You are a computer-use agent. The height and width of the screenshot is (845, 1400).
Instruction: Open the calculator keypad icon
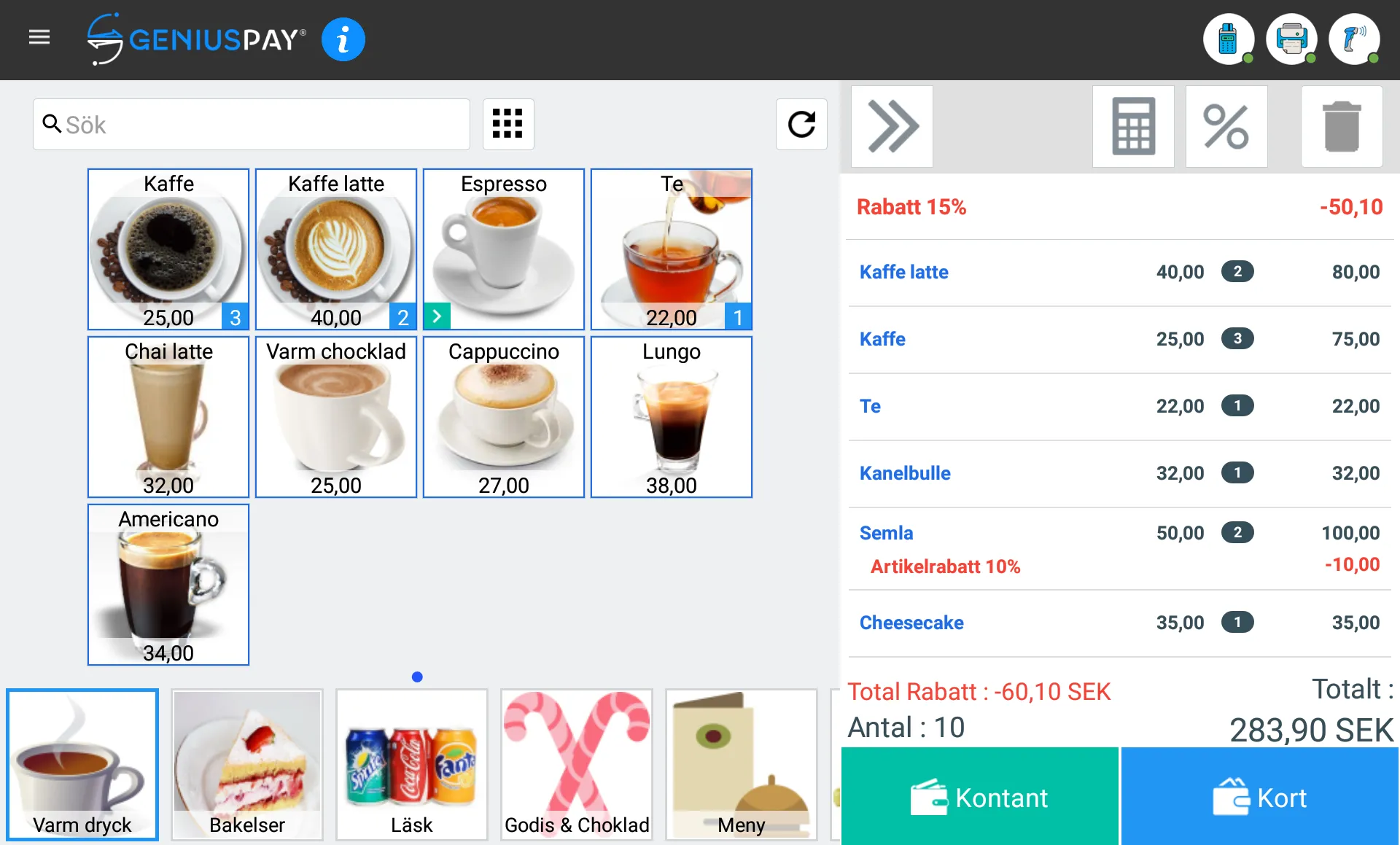(x=1133, y=126)
